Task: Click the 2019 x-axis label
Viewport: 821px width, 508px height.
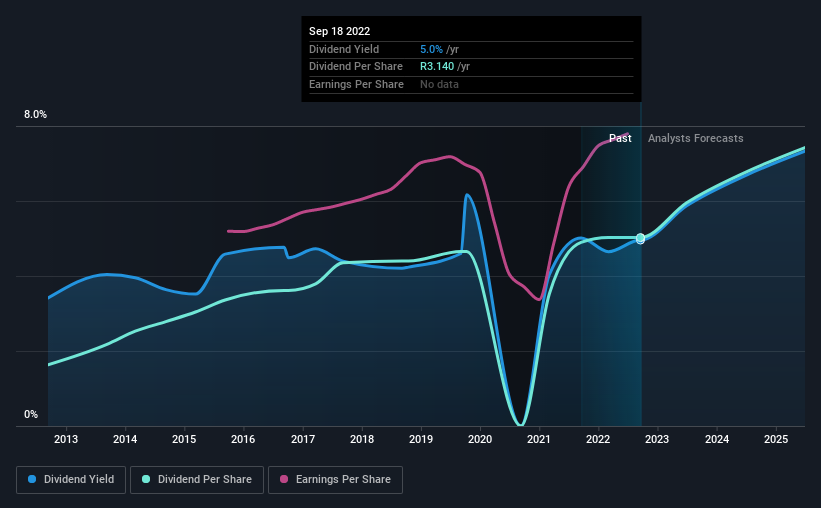Action: coord(421,439)
